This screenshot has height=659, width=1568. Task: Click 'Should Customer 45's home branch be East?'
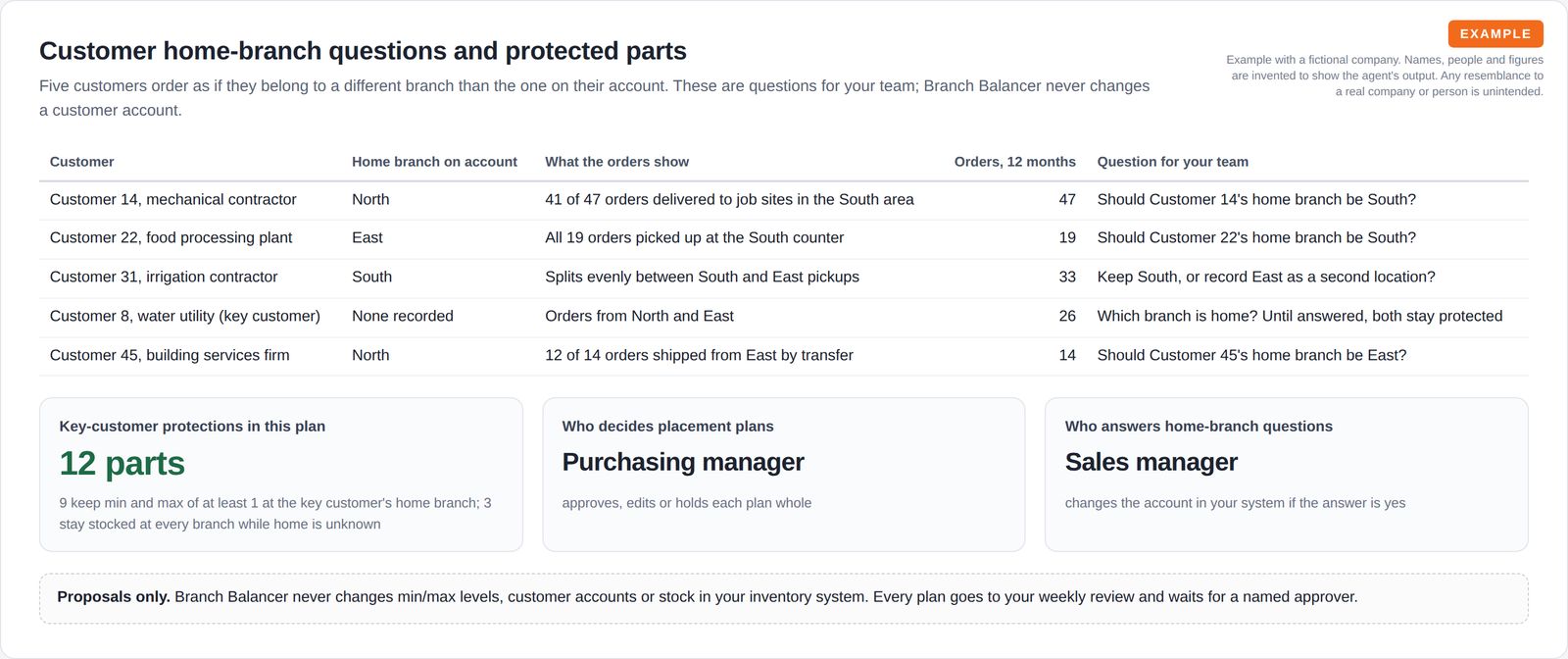click(1251, 355)
